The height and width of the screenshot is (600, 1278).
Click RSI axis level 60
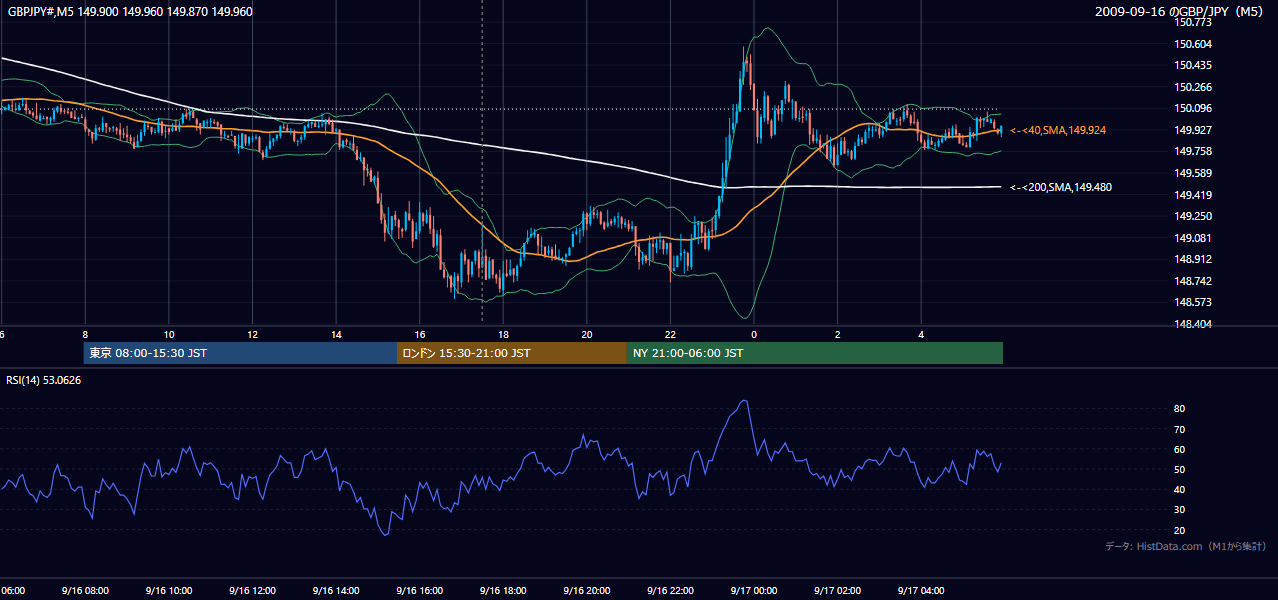(x=1180, y=449)
